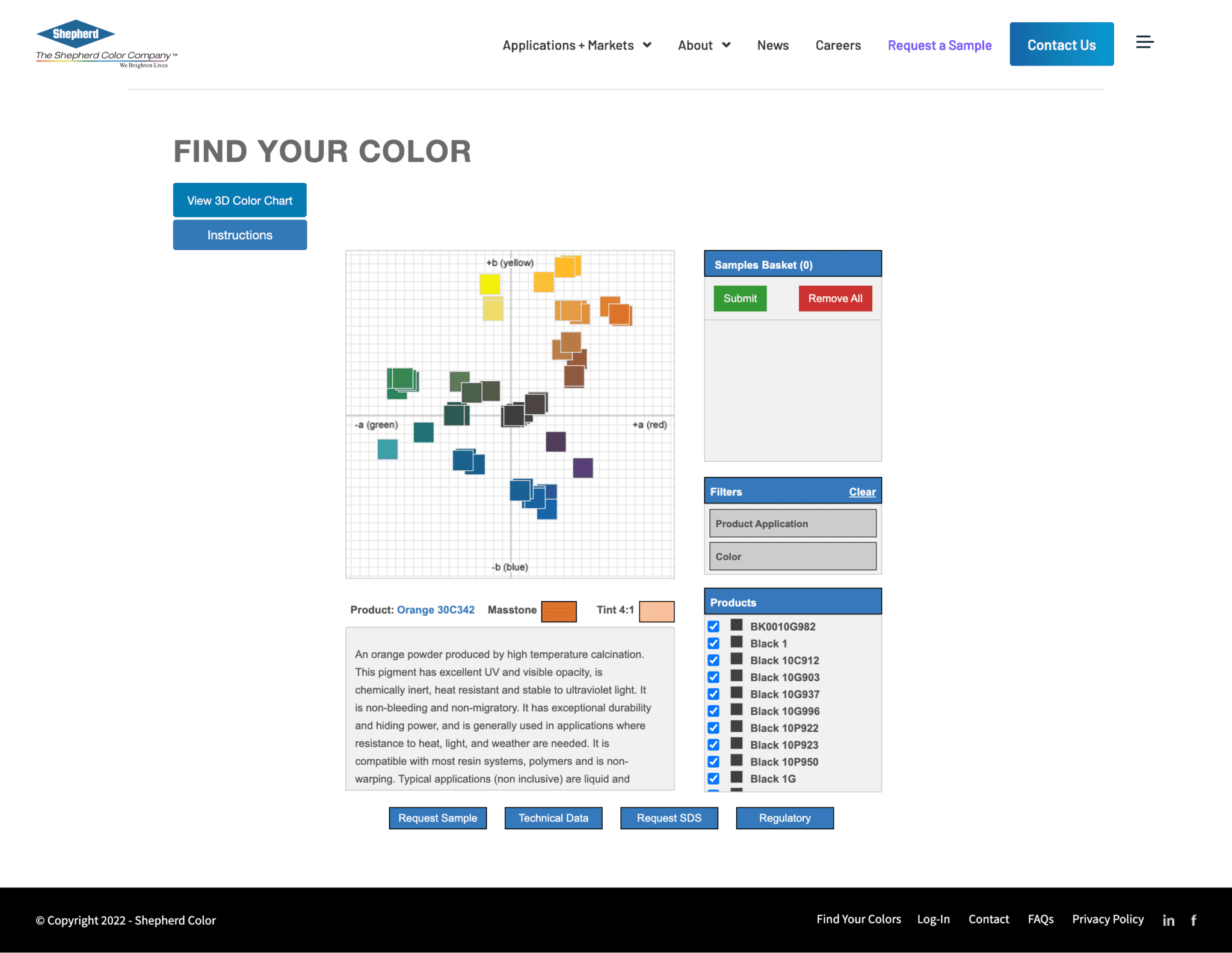Open the Facebook icon in footer
The width and height of the screenshot is (1232, 953).
(x=1193, y=921)
